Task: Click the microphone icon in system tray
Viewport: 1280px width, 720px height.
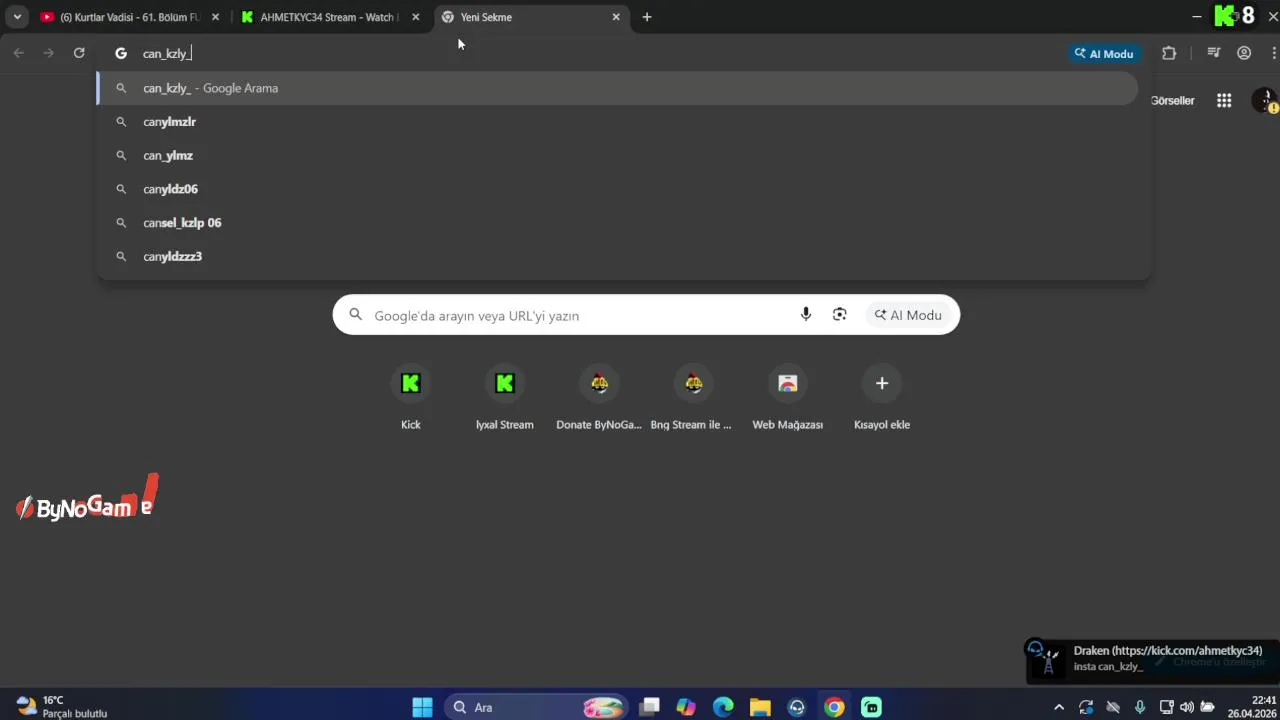Action: click(x=1139, y=707)
